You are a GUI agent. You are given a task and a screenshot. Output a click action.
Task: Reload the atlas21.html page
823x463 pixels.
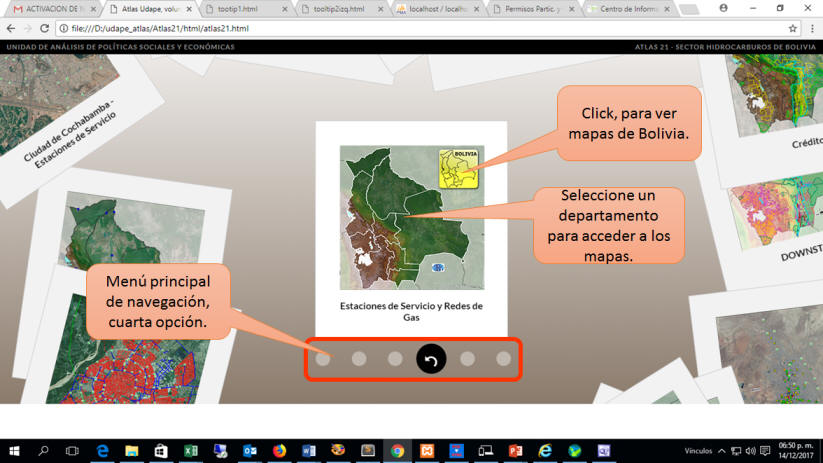(x=45, y=28)
